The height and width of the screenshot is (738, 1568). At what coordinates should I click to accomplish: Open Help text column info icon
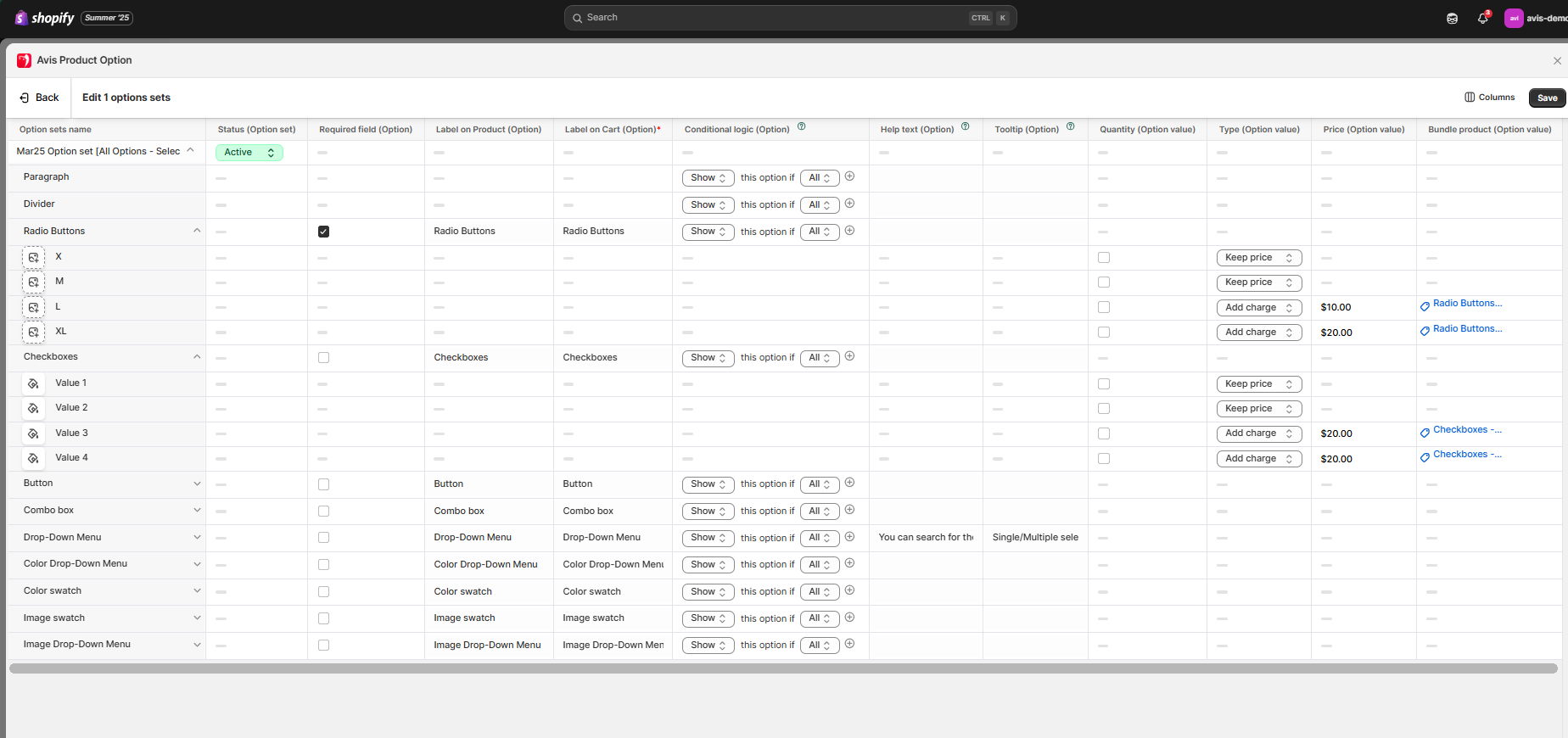click(x=965, y=126)
